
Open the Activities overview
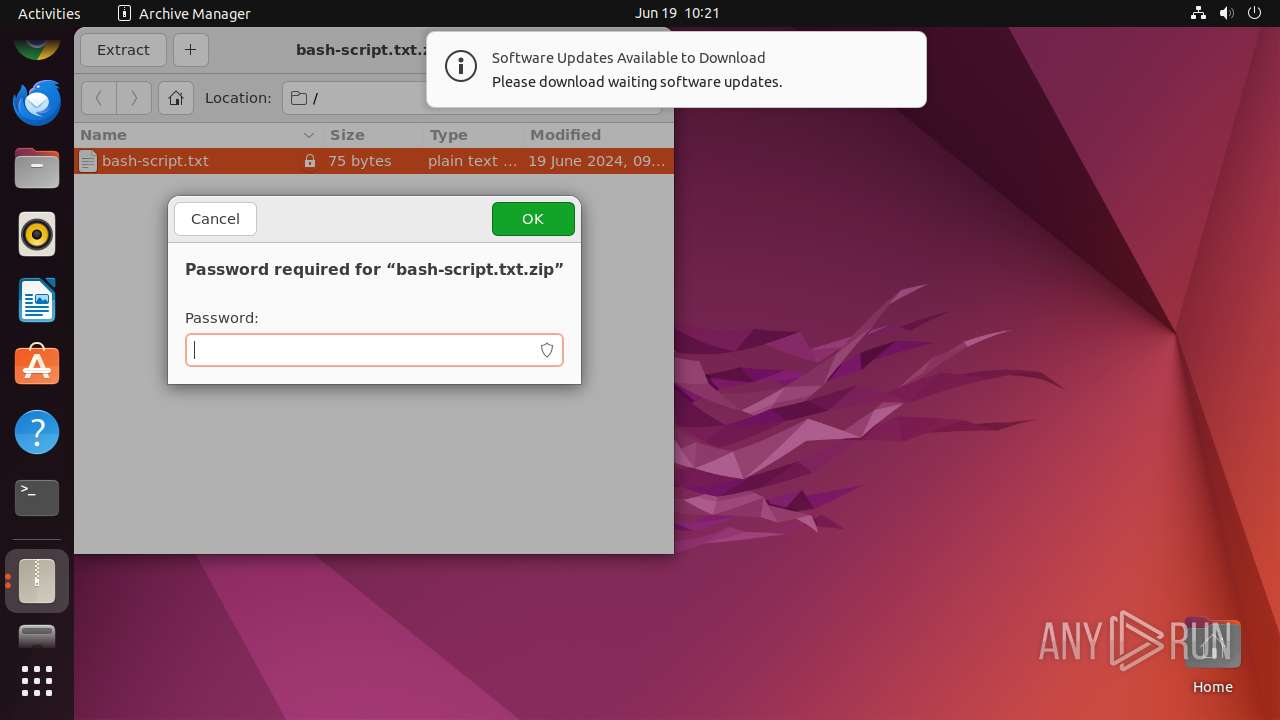click(49, 13)
